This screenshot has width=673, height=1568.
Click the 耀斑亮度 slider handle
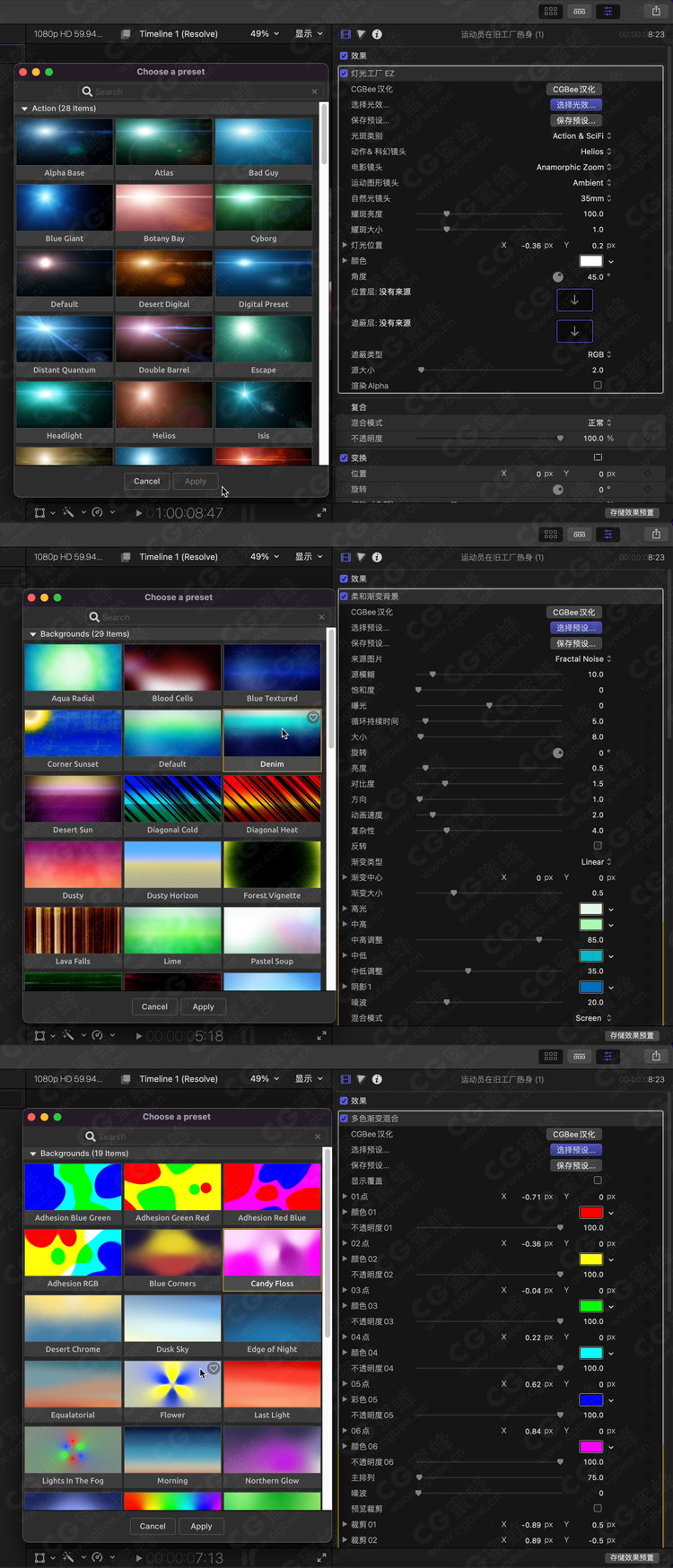point(447,214)
